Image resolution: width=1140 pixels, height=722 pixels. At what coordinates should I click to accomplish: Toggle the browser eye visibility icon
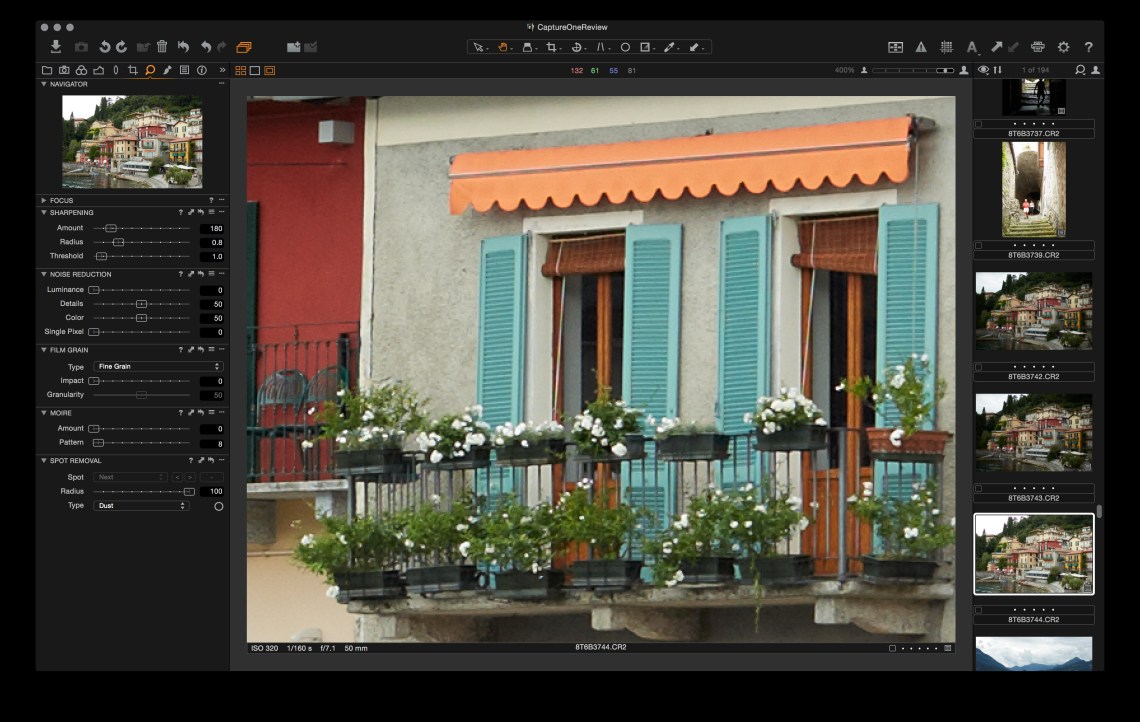[x=983, y=70]
